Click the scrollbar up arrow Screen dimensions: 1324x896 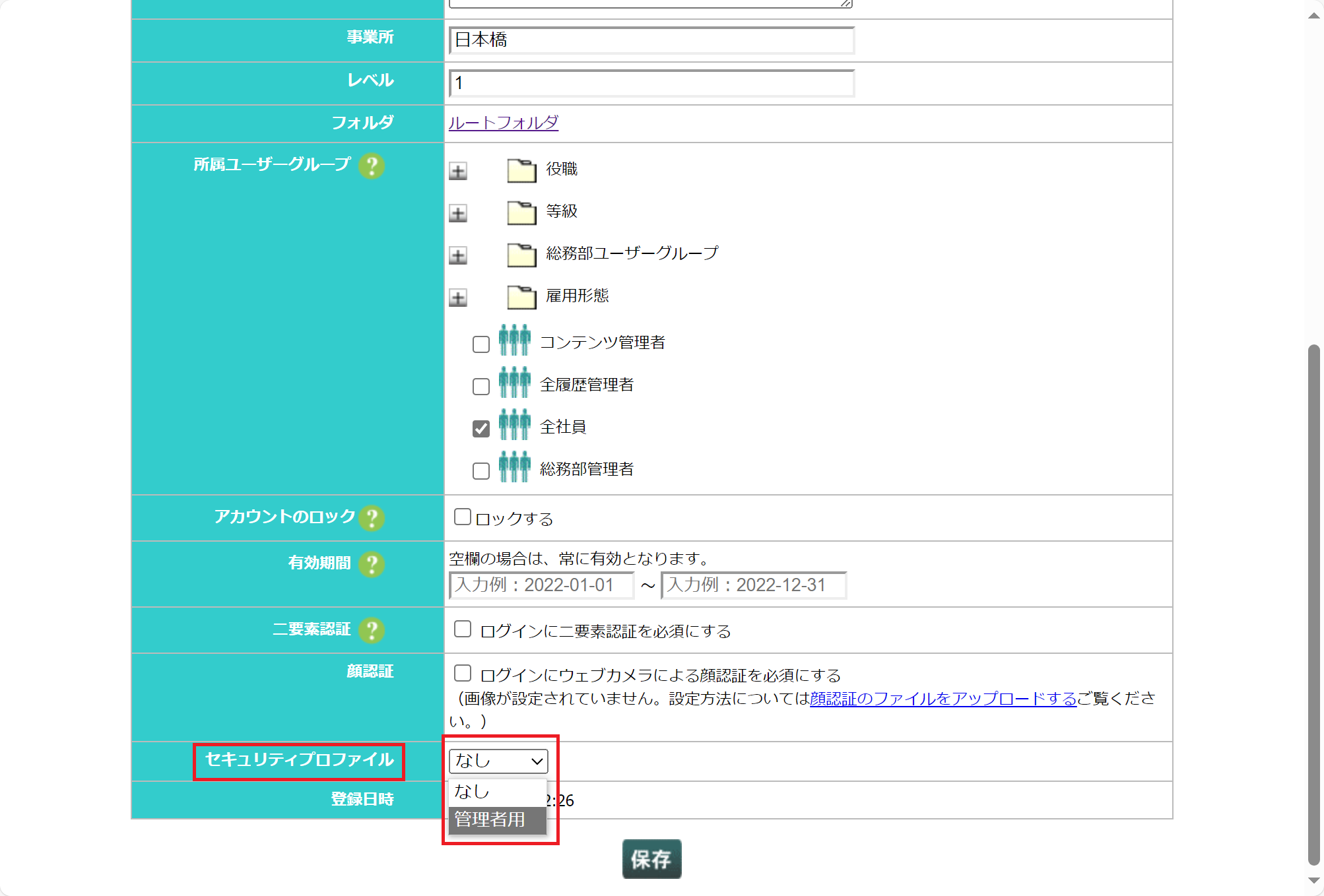(x=1313, y=16)
